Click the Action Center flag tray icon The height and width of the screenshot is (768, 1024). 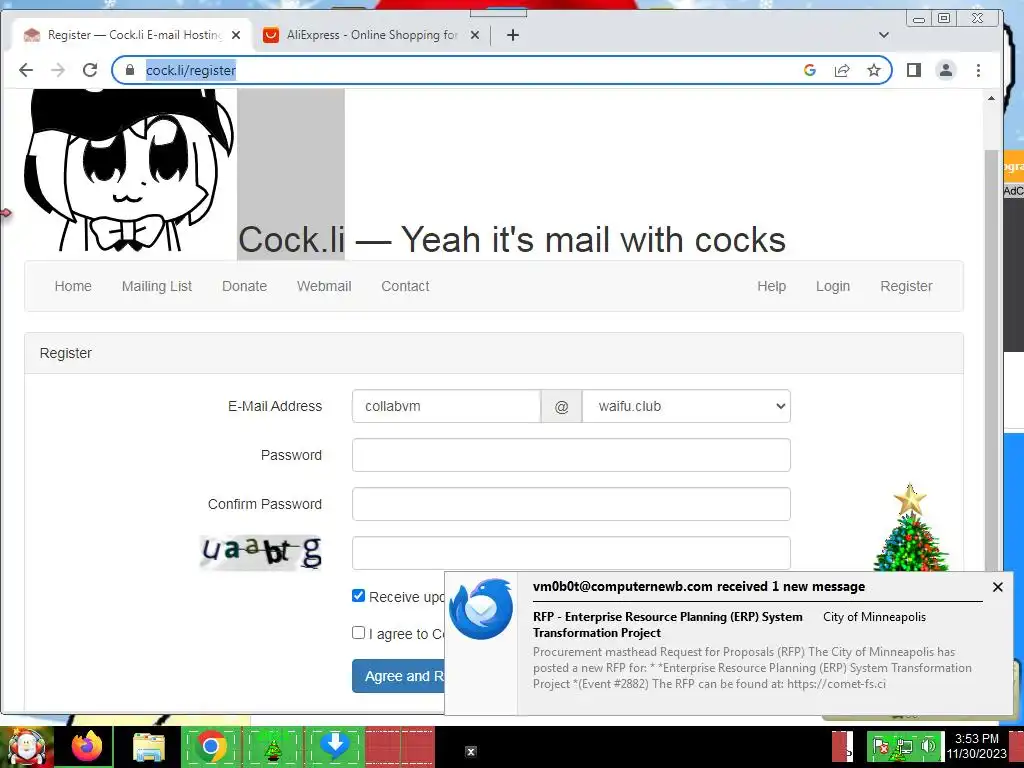click(x=881, y=746)
